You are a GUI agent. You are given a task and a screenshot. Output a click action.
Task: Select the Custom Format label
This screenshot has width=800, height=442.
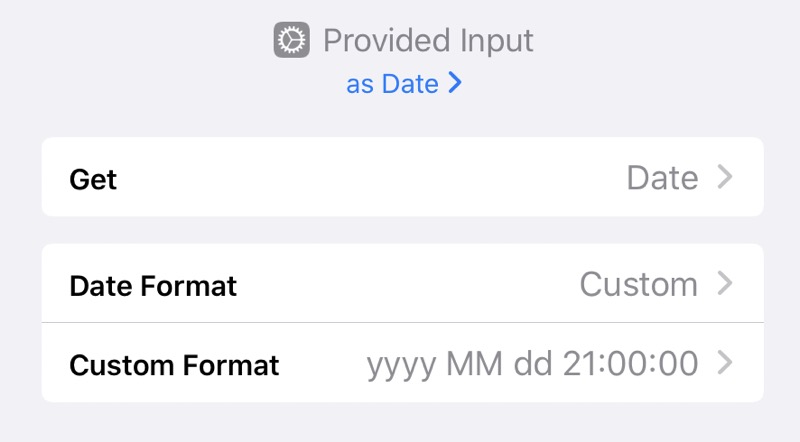(174, 365)
